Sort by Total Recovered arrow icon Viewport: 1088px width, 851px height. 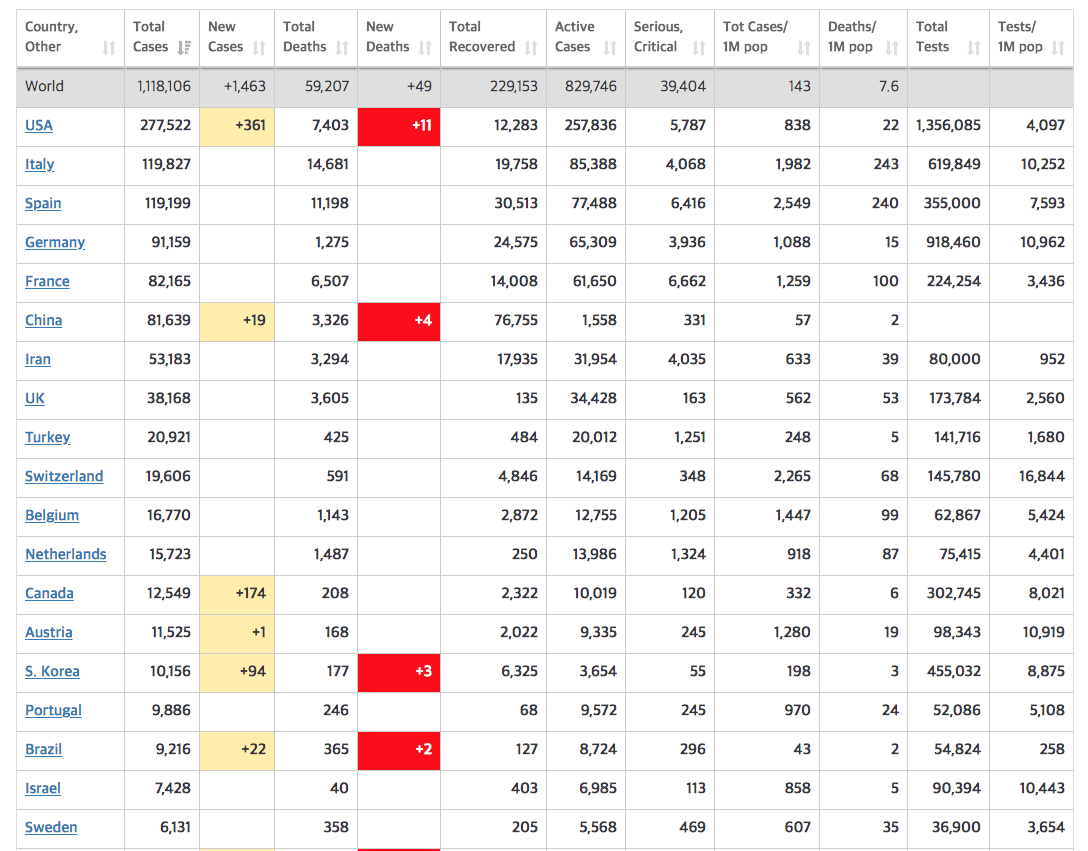point(531,47)
